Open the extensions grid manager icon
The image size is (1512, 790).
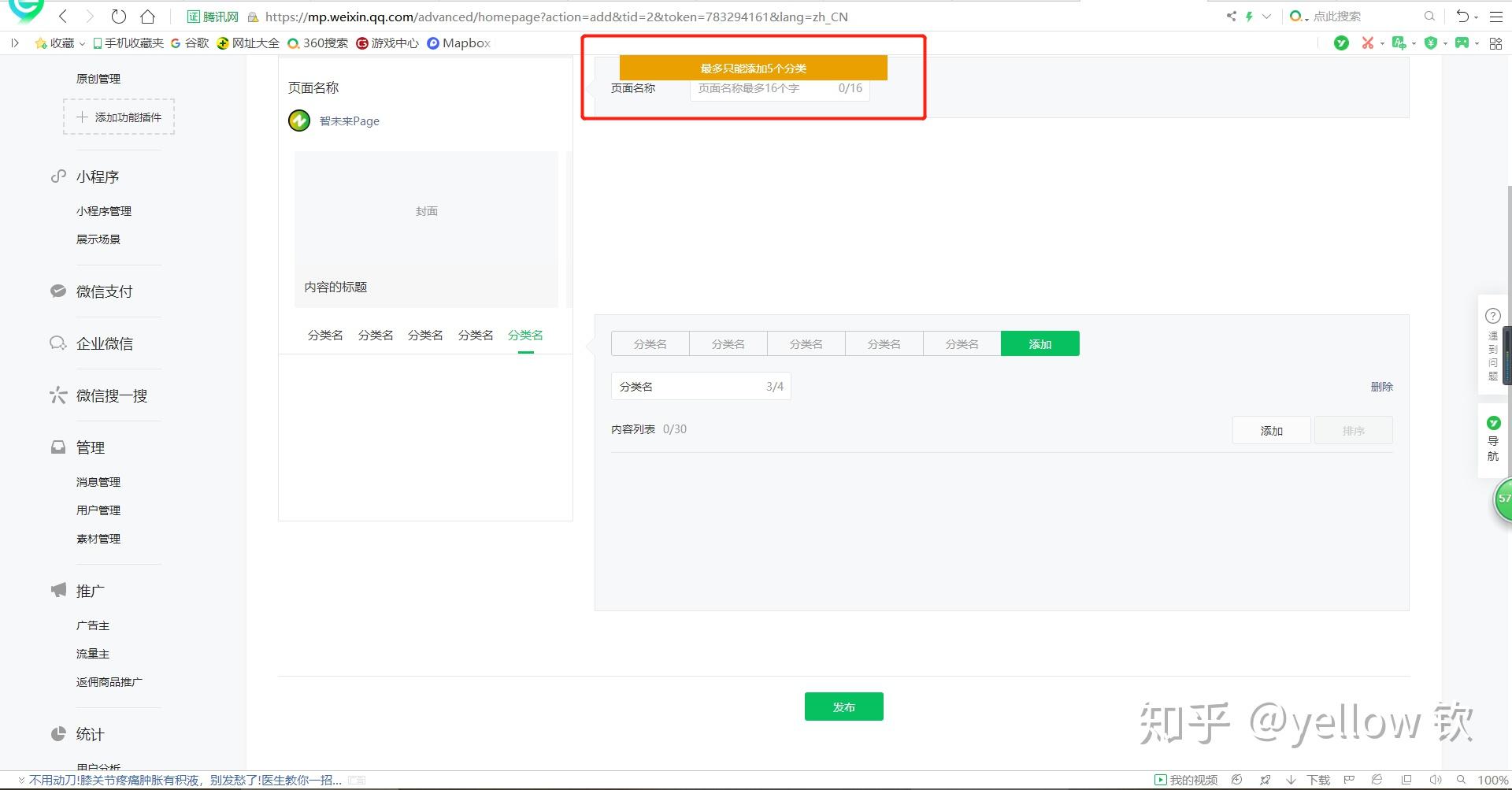pyautogui.click(x=1495, y=43)
